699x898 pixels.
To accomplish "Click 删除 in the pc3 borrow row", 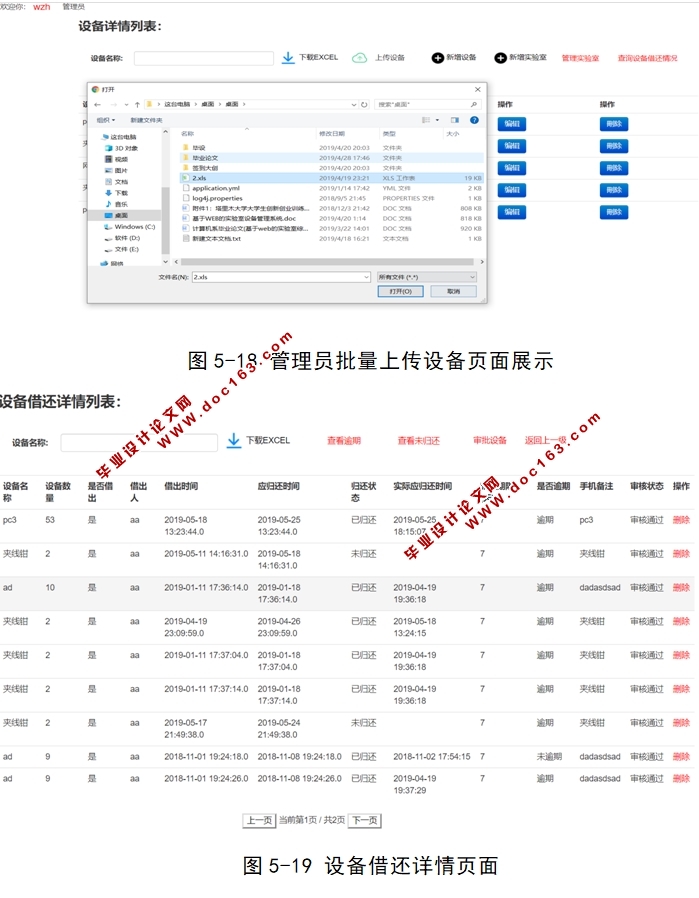I will (x=681, y=520).
